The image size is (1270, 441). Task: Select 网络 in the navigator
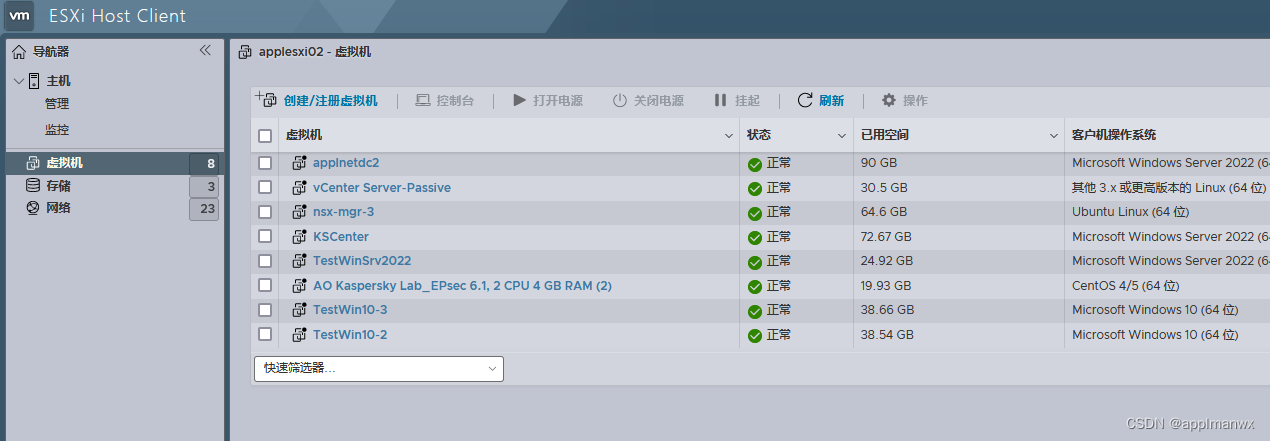[x=59, y=208]
